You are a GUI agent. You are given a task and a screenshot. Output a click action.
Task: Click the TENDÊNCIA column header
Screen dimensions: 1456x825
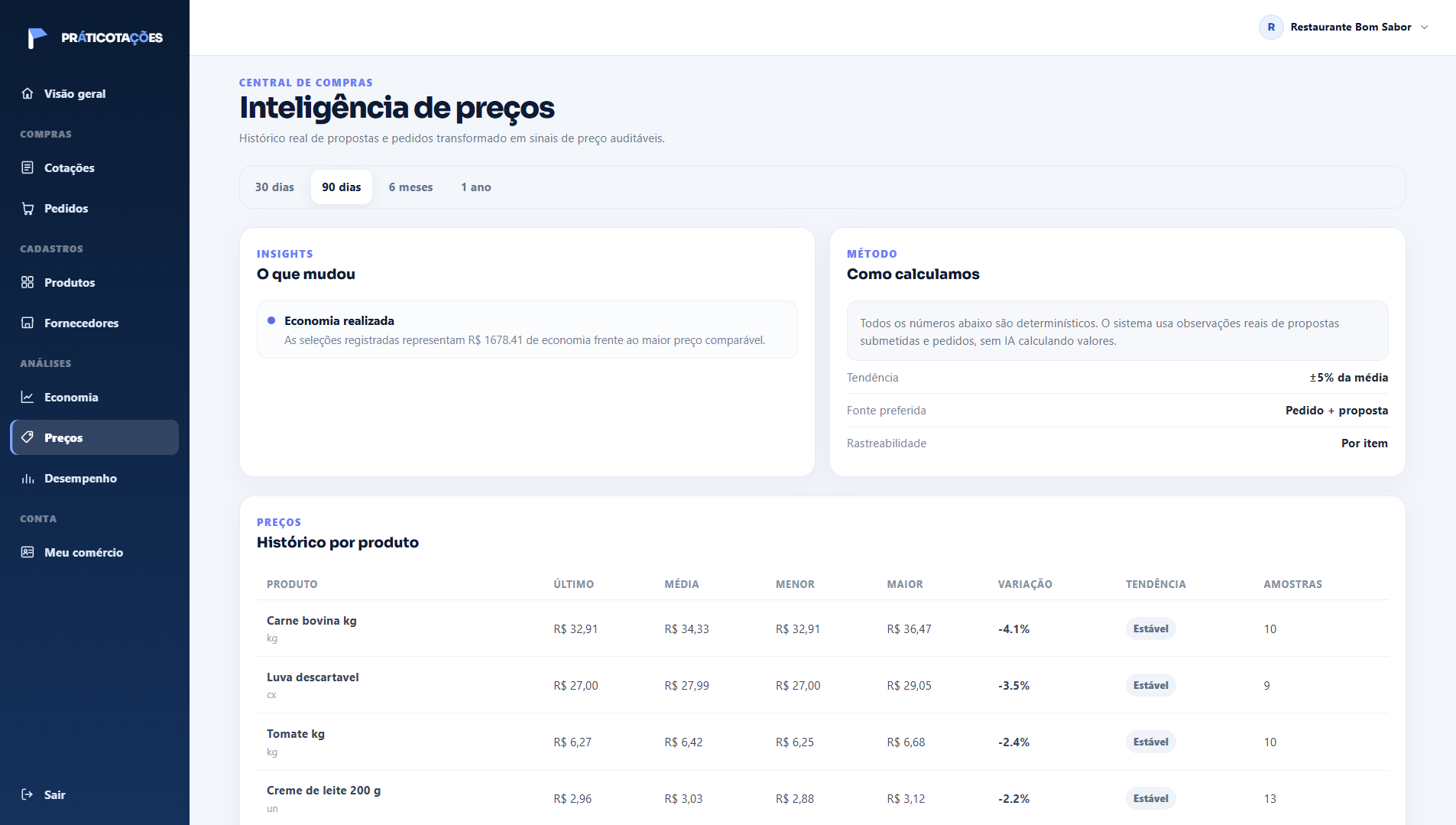1156,584
